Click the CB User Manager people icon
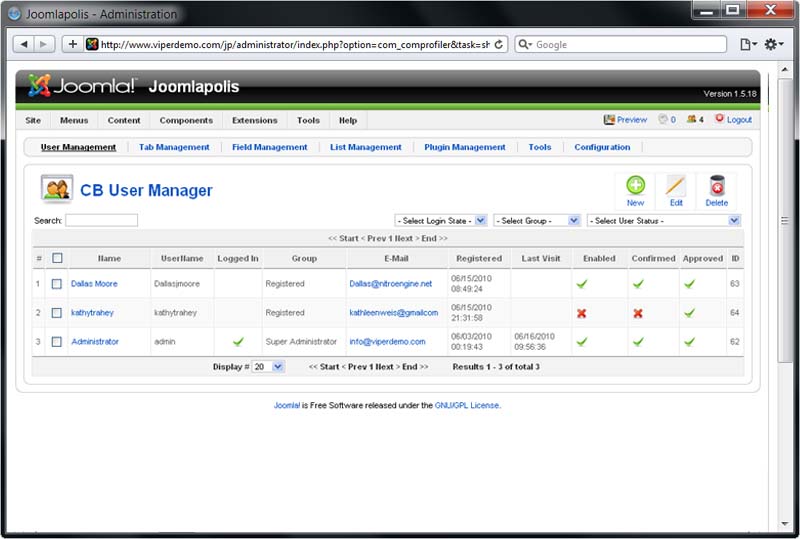The image size is (800, 539). click(57, 189)
